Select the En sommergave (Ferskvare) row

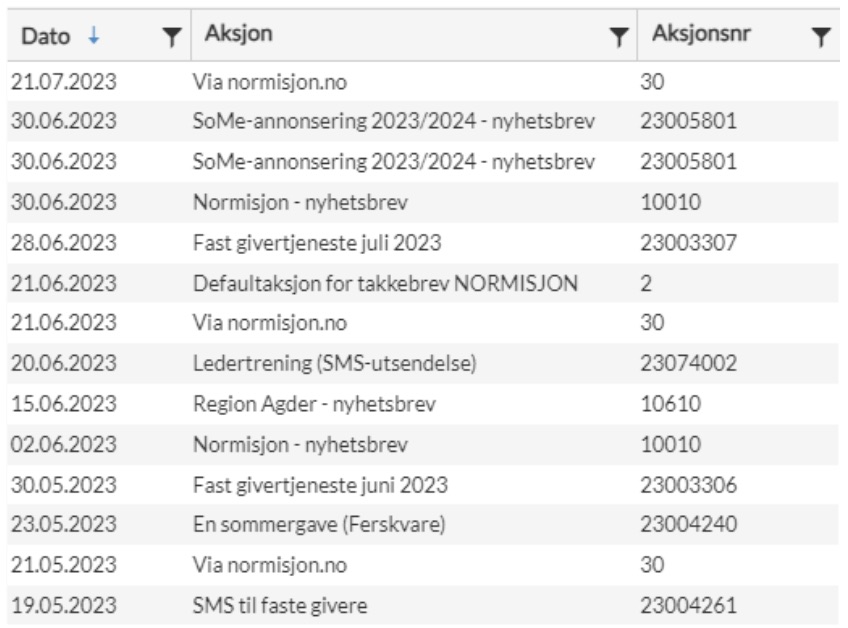pos(423,524)
